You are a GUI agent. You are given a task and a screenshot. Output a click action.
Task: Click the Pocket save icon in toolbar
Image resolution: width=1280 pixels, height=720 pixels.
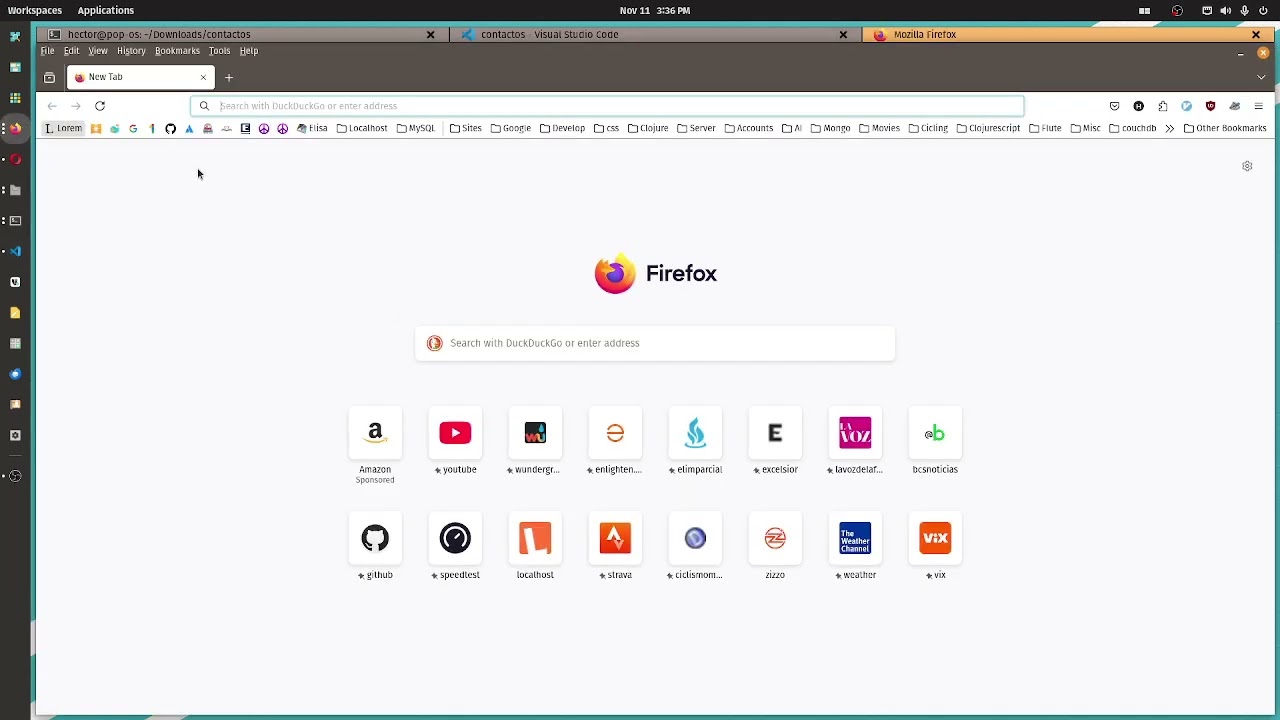1114,106
